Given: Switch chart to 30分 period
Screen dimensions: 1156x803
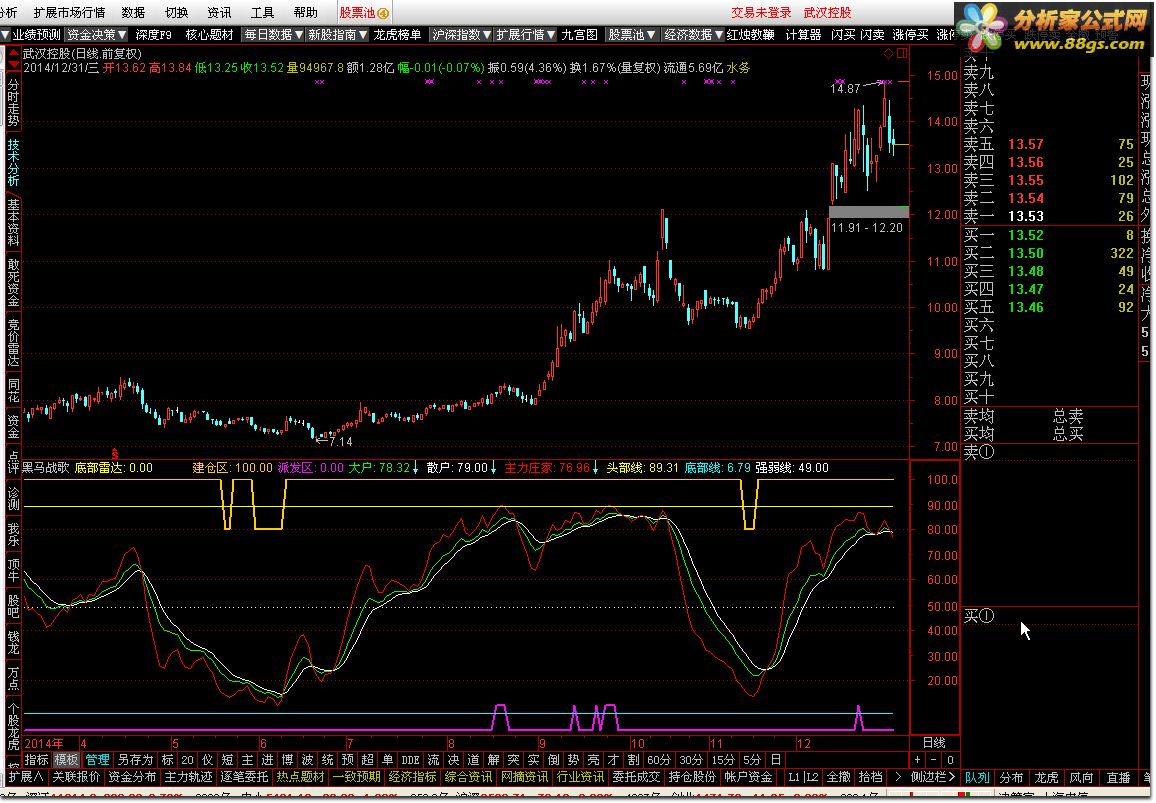Looking at the screenshot, I should coord(691,759).
